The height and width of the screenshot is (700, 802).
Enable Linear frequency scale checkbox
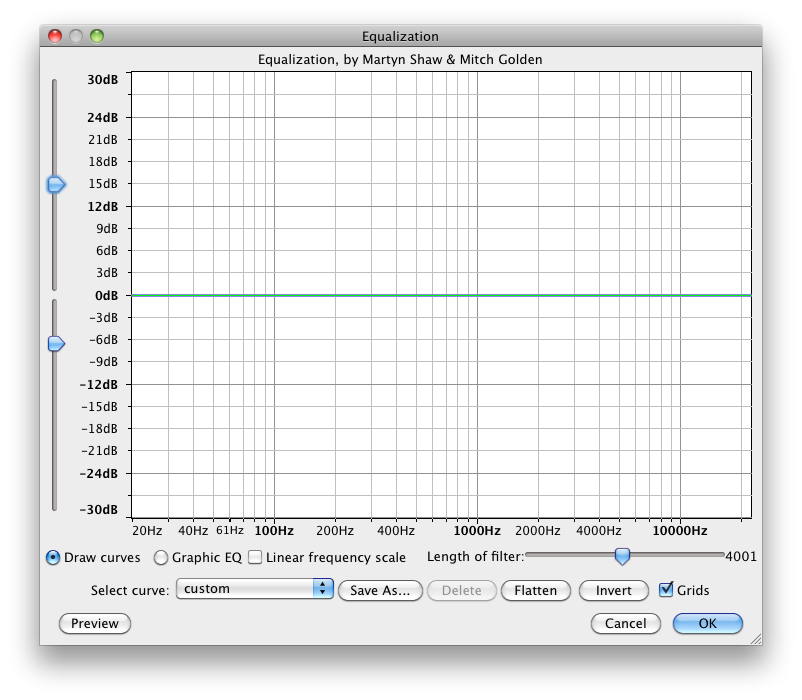255,557
